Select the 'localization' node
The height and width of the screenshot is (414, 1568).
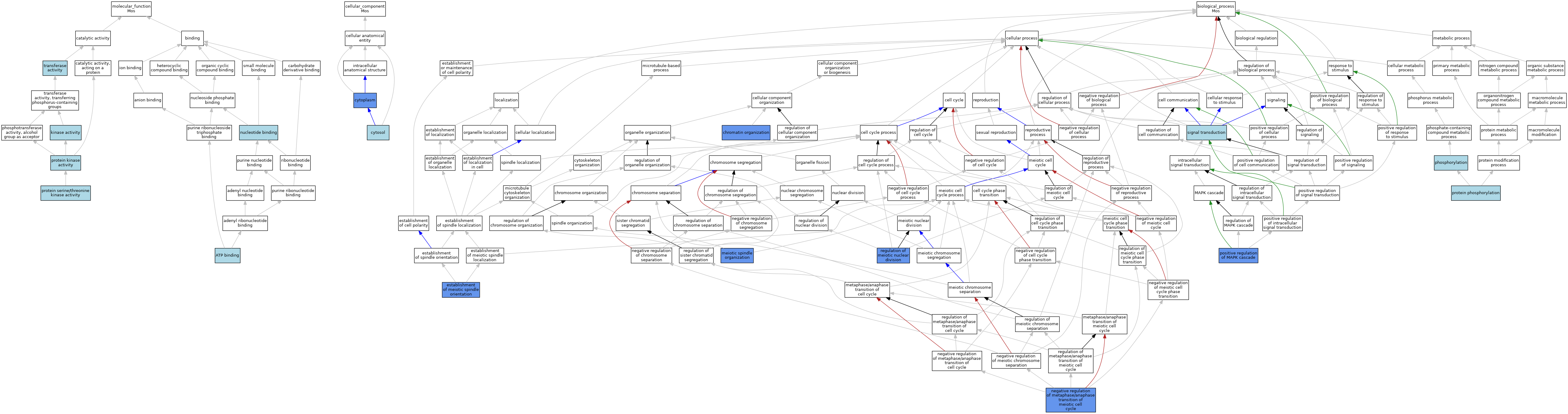coord(506,100)
